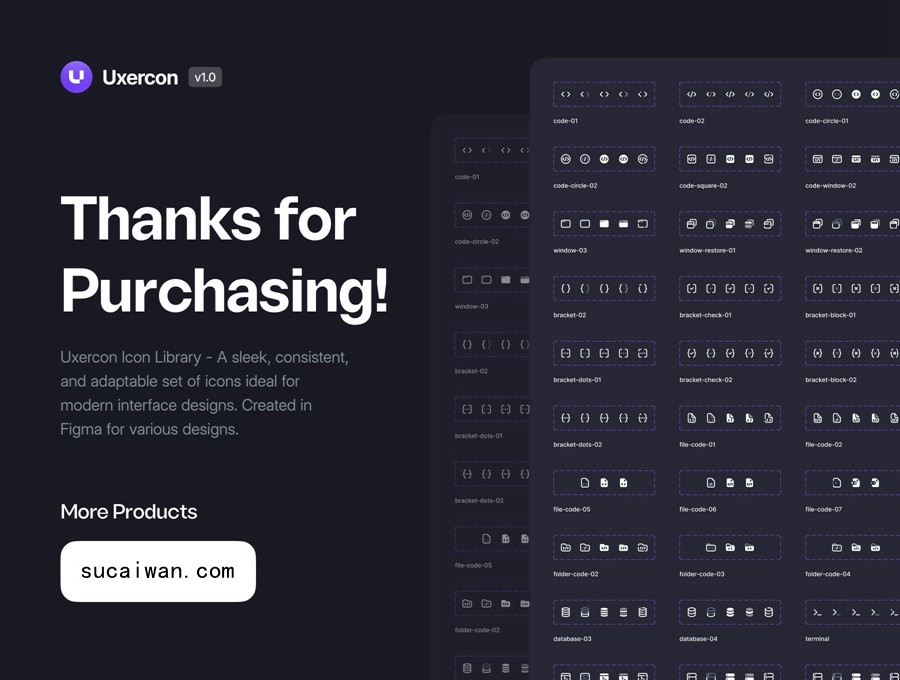Click the file-code-06 label
Image resolution: width=900 pixels, height=680 pixels.
coord(698,509)
